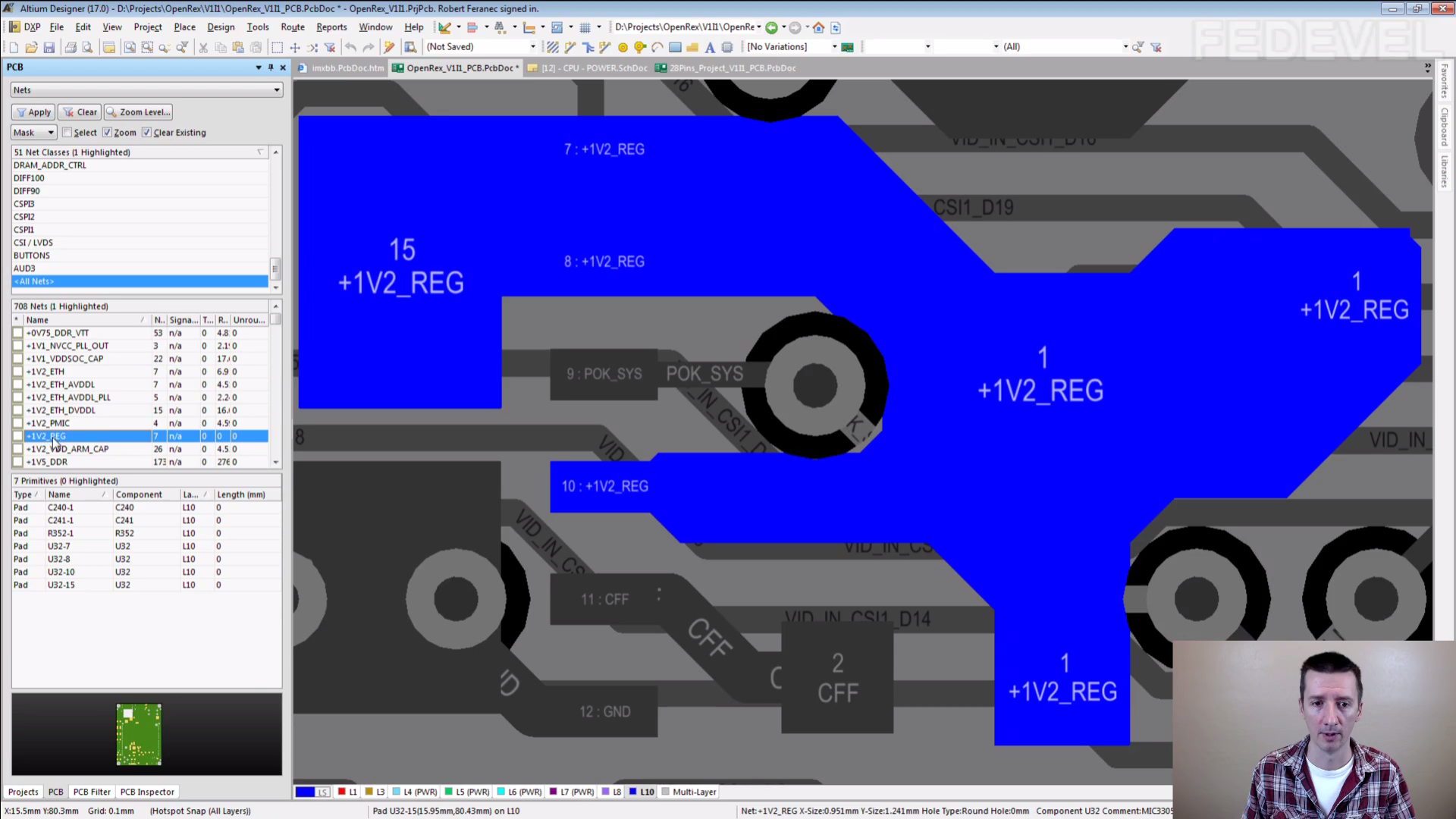Click the Place Arc tool icon
The image size is (1456, 819).
pos(657,47)
